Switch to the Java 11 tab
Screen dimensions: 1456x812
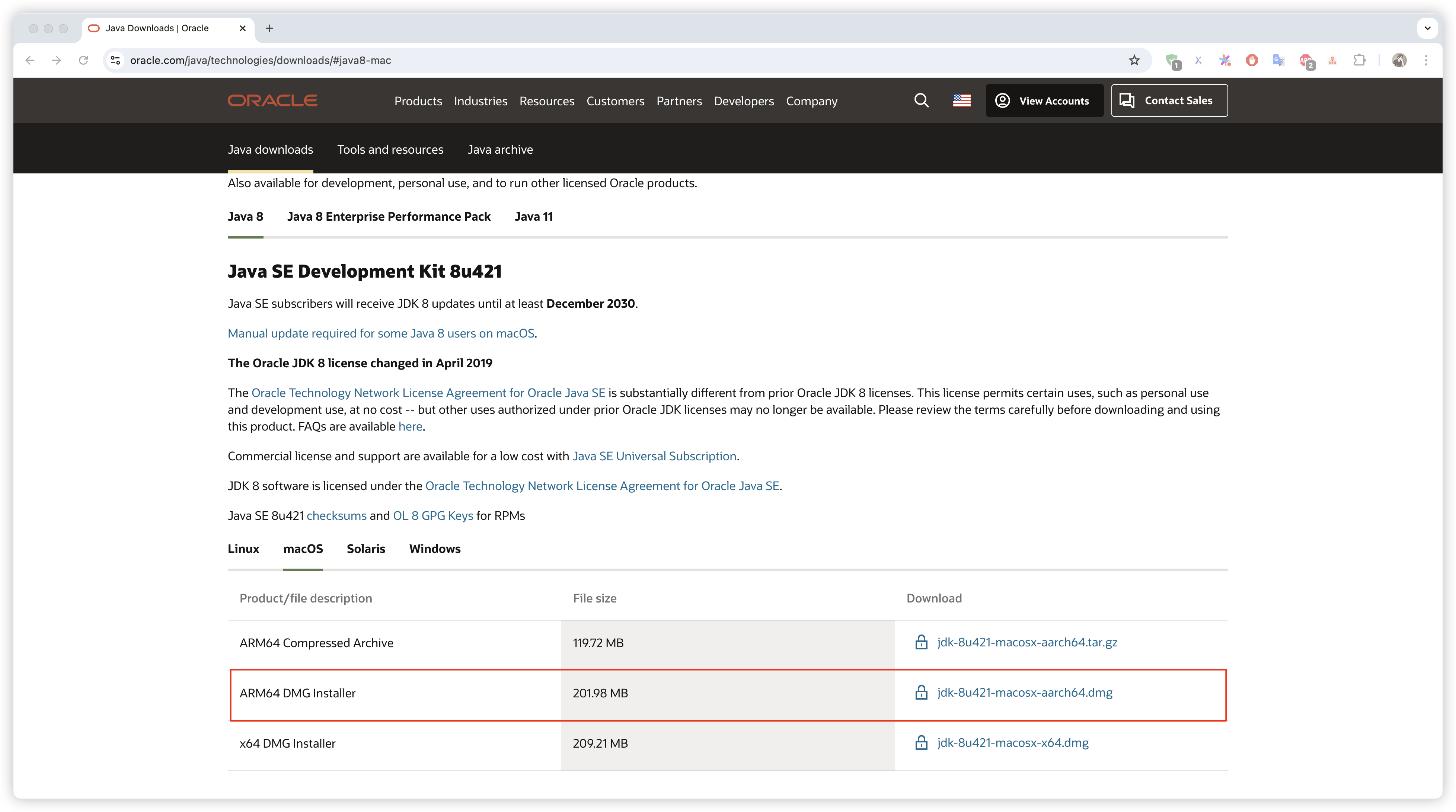533,217
